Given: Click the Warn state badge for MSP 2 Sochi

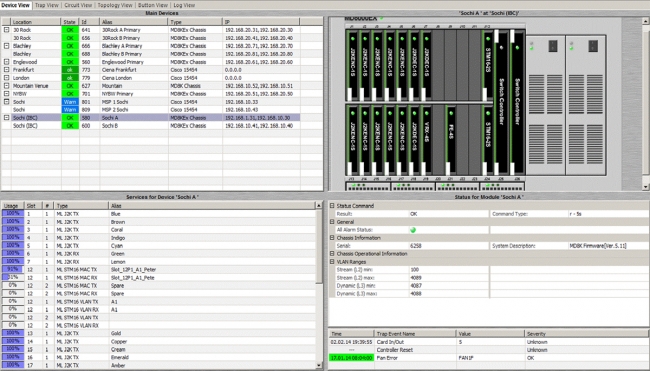Looking at the screenshot, I should pos(70,110).
